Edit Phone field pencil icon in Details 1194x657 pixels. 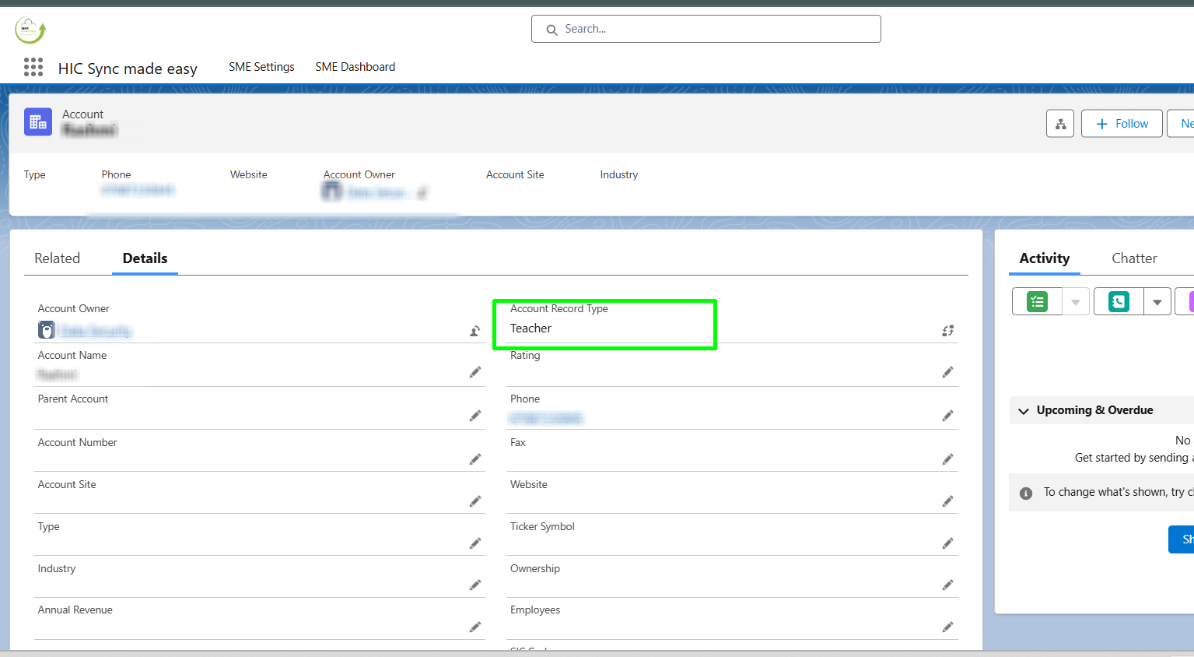point(947,416)
